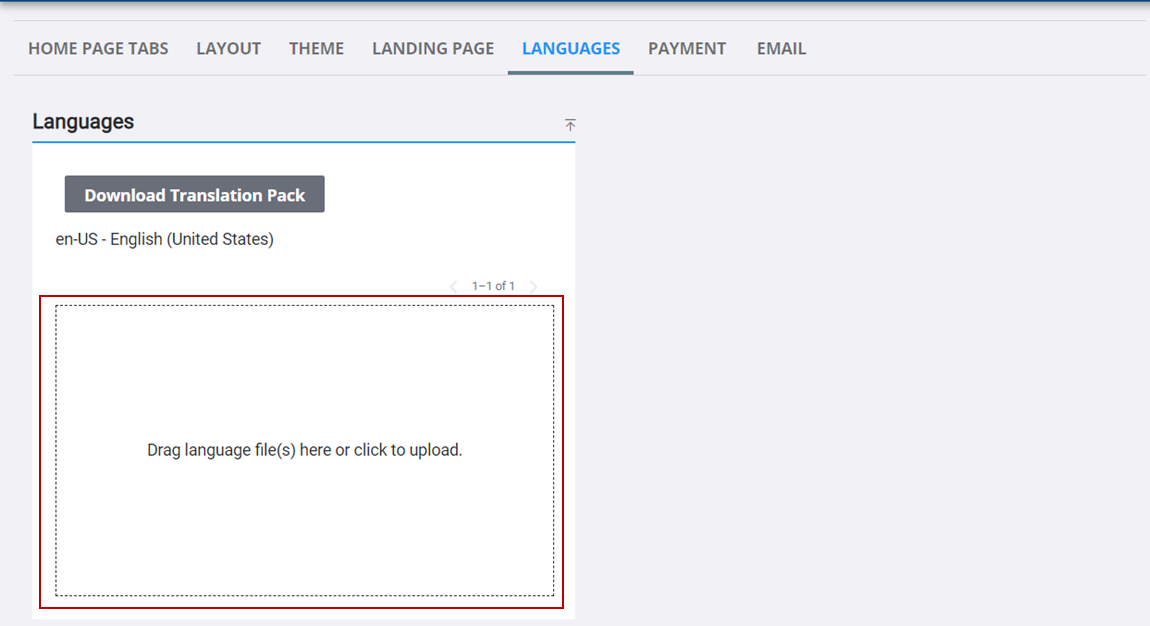Viewport: 1150px width, 626px height.
Task: Click the dashed border of the upload box
Action: coord(302,309)
